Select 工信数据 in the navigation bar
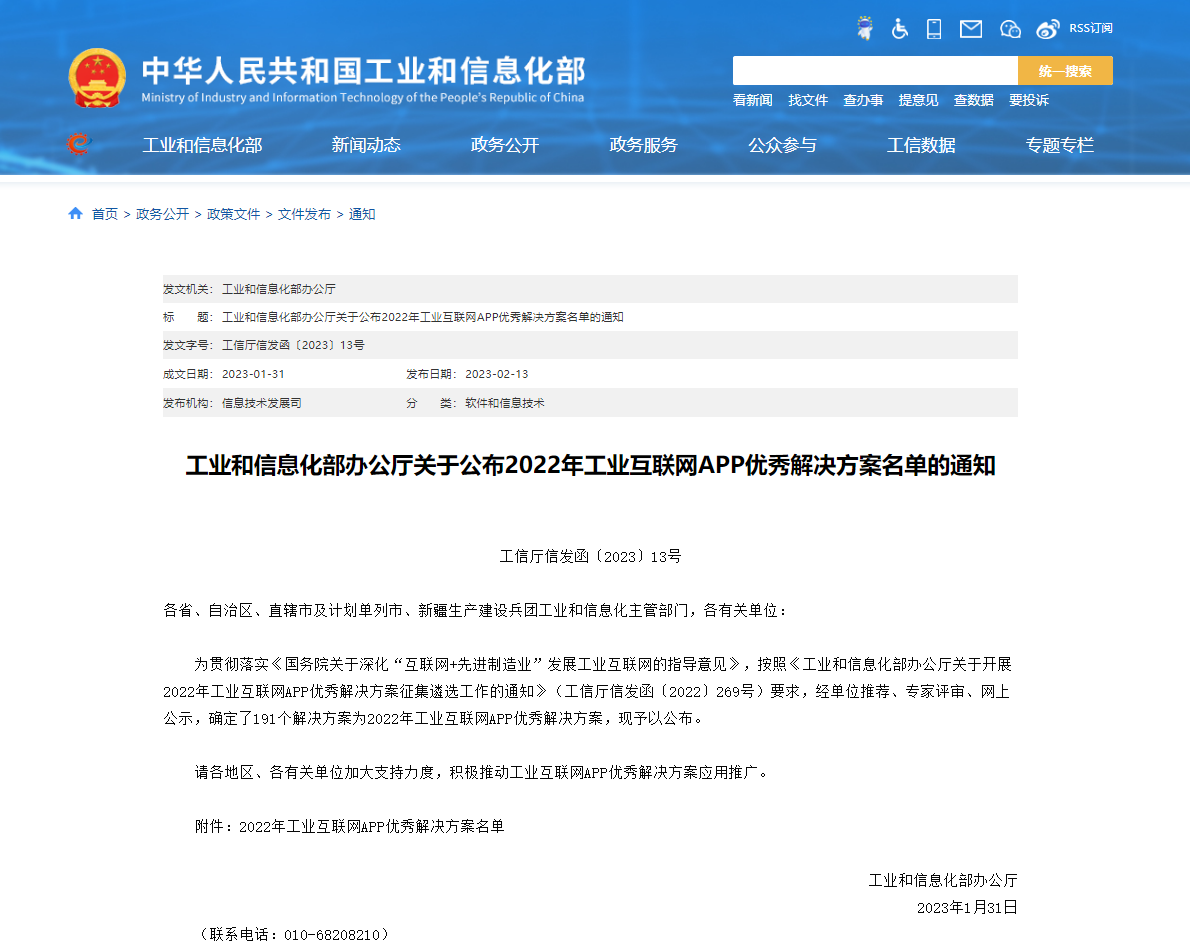1190x944 pixels. tap(921, 144)
